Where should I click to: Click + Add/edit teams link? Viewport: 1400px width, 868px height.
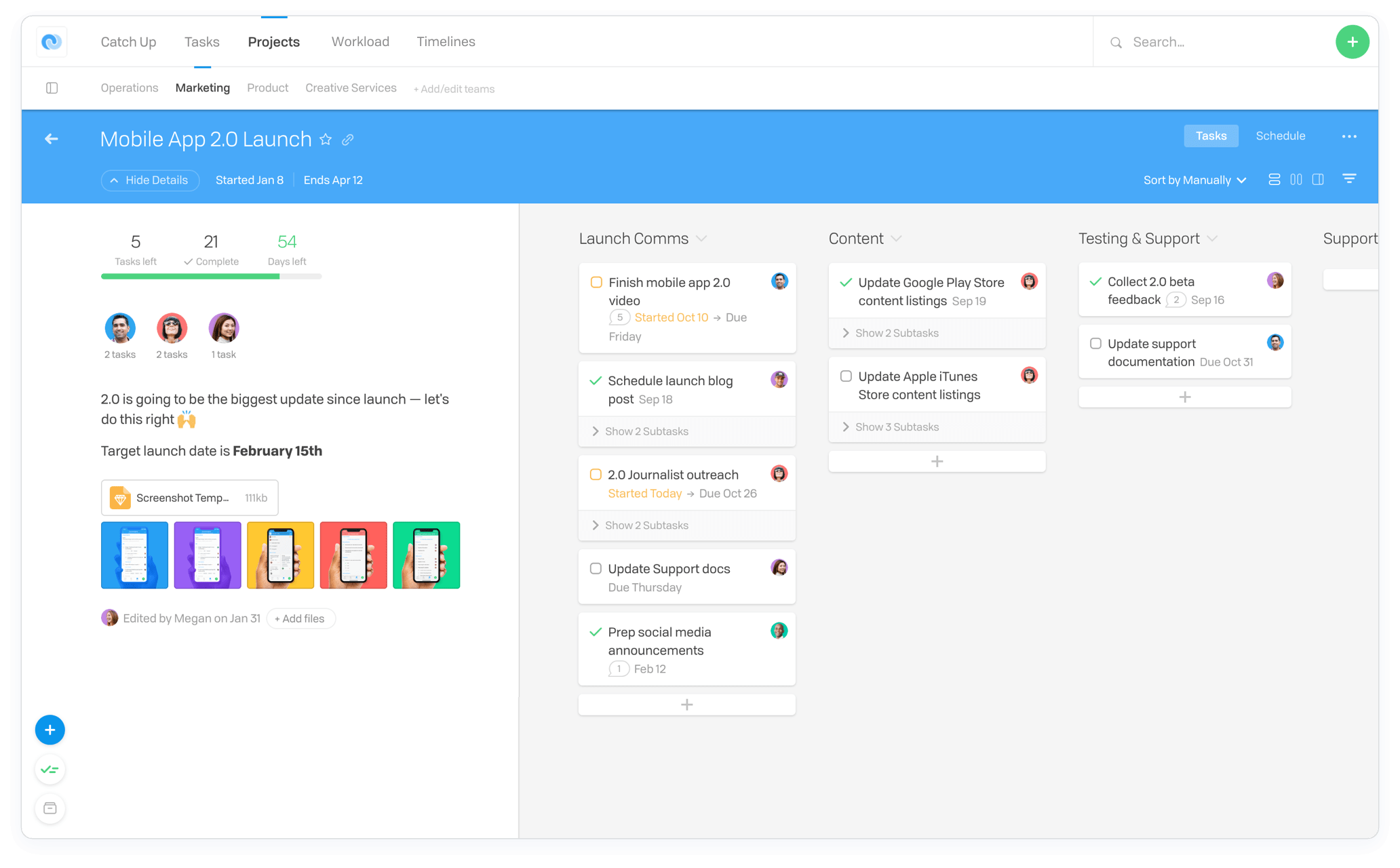click(x=454, y=89)
